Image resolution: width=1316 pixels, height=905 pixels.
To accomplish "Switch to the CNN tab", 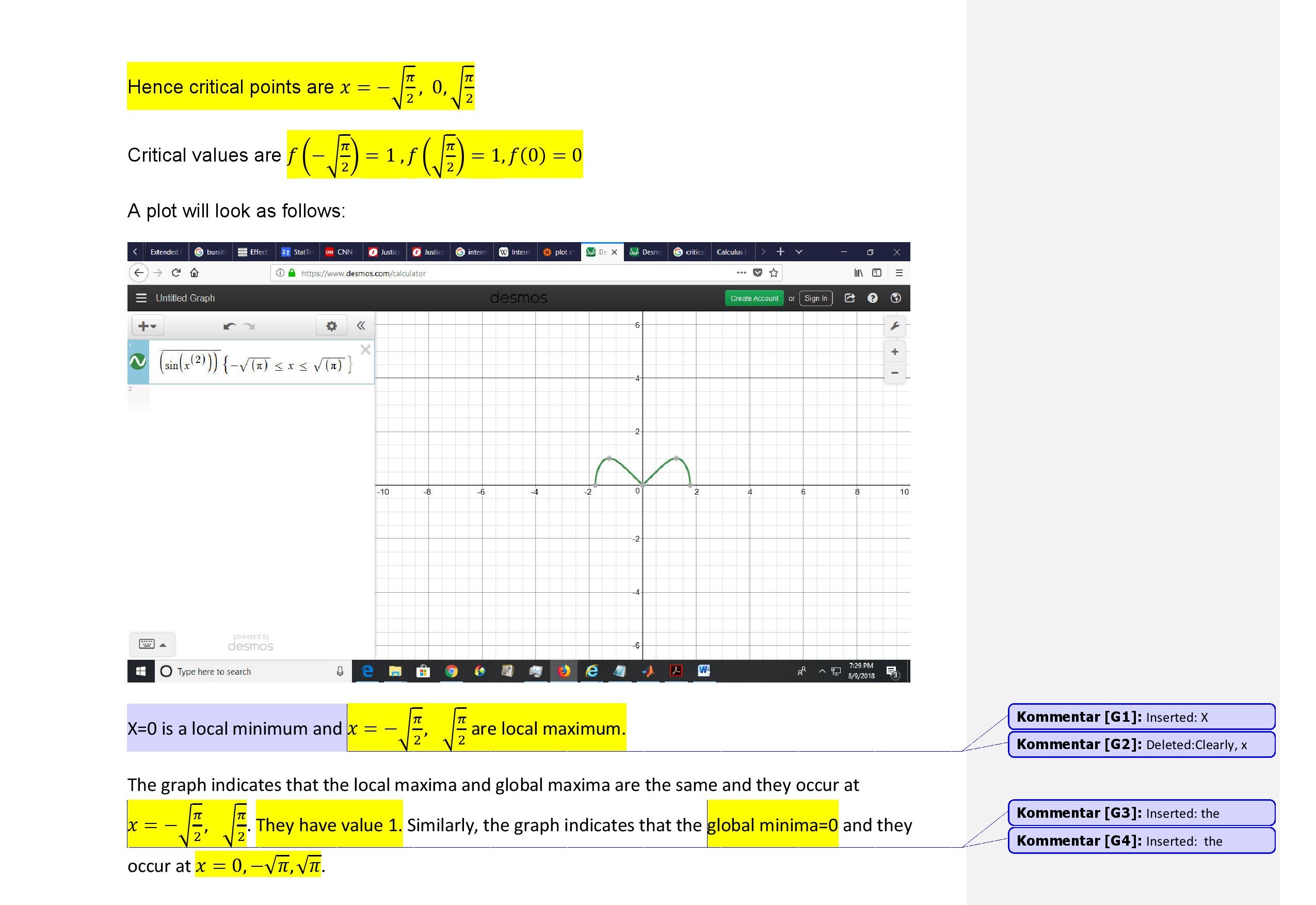I will pyautogui.click(x=341, y=252).
